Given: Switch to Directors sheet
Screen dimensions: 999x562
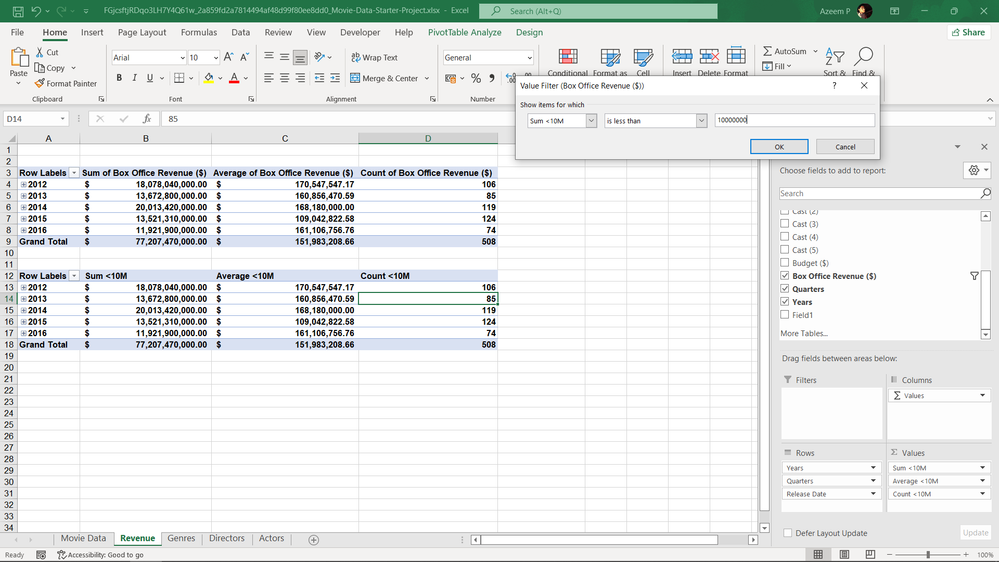Looking at the screenshot, I should (x=227, y=538).
